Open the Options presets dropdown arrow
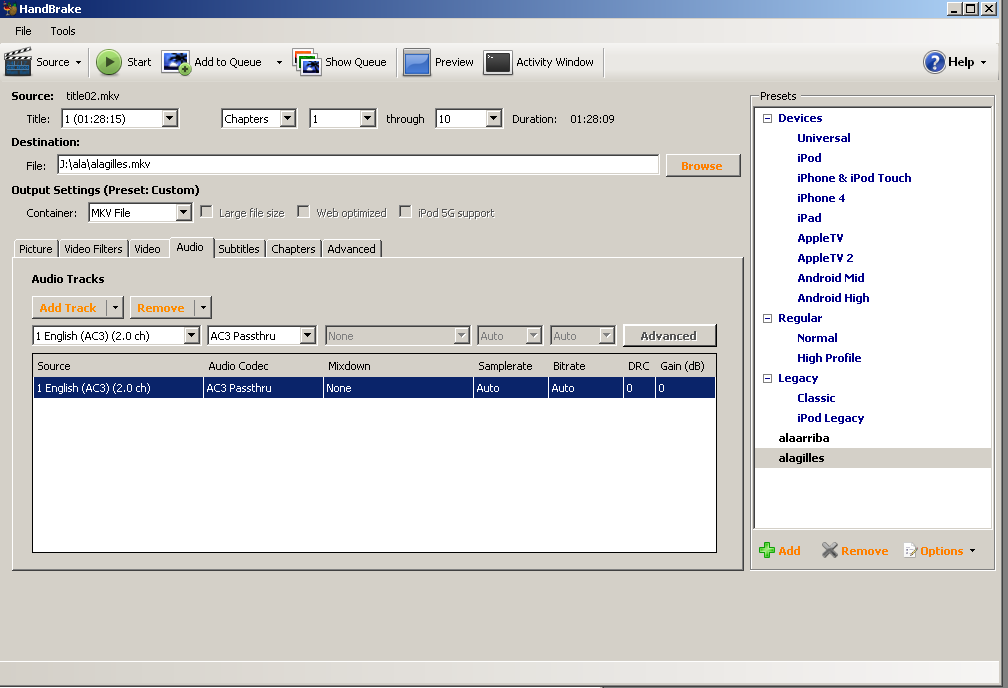 (972, 550)
